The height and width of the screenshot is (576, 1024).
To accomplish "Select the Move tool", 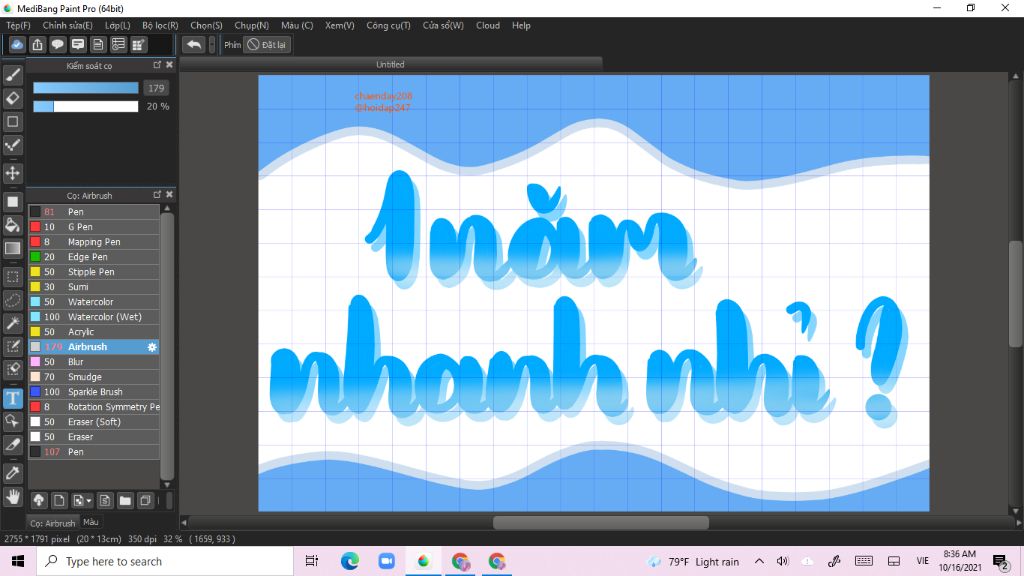I will click(x=12, y=173).
